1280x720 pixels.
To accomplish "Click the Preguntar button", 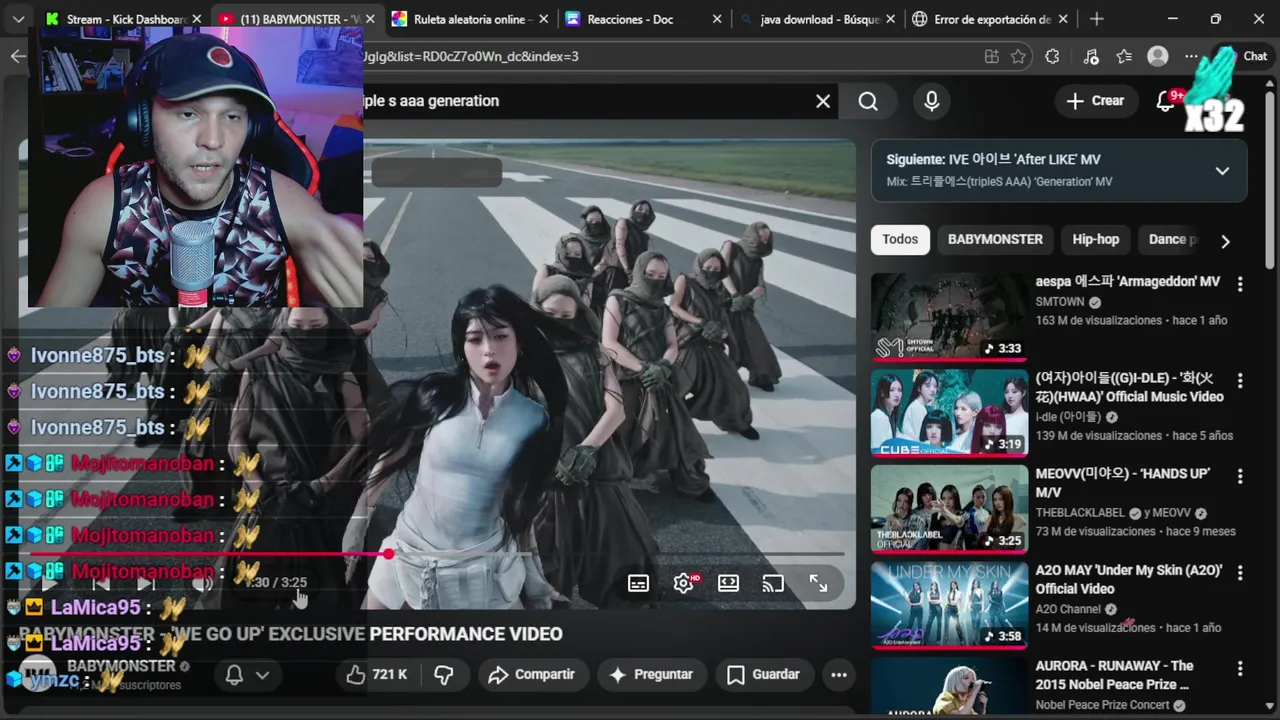I will pos(651,675).
